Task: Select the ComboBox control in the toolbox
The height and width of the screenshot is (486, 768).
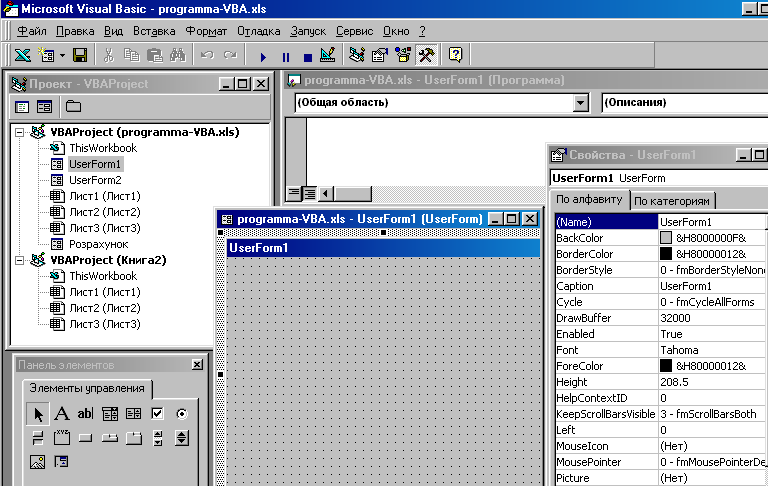Action: tap(110, 414)
